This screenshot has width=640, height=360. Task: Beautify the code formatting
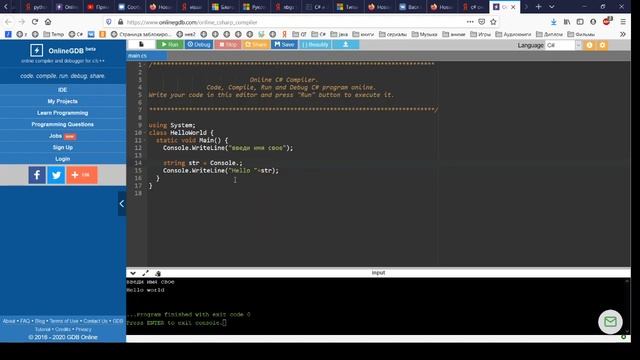point(315,44)
